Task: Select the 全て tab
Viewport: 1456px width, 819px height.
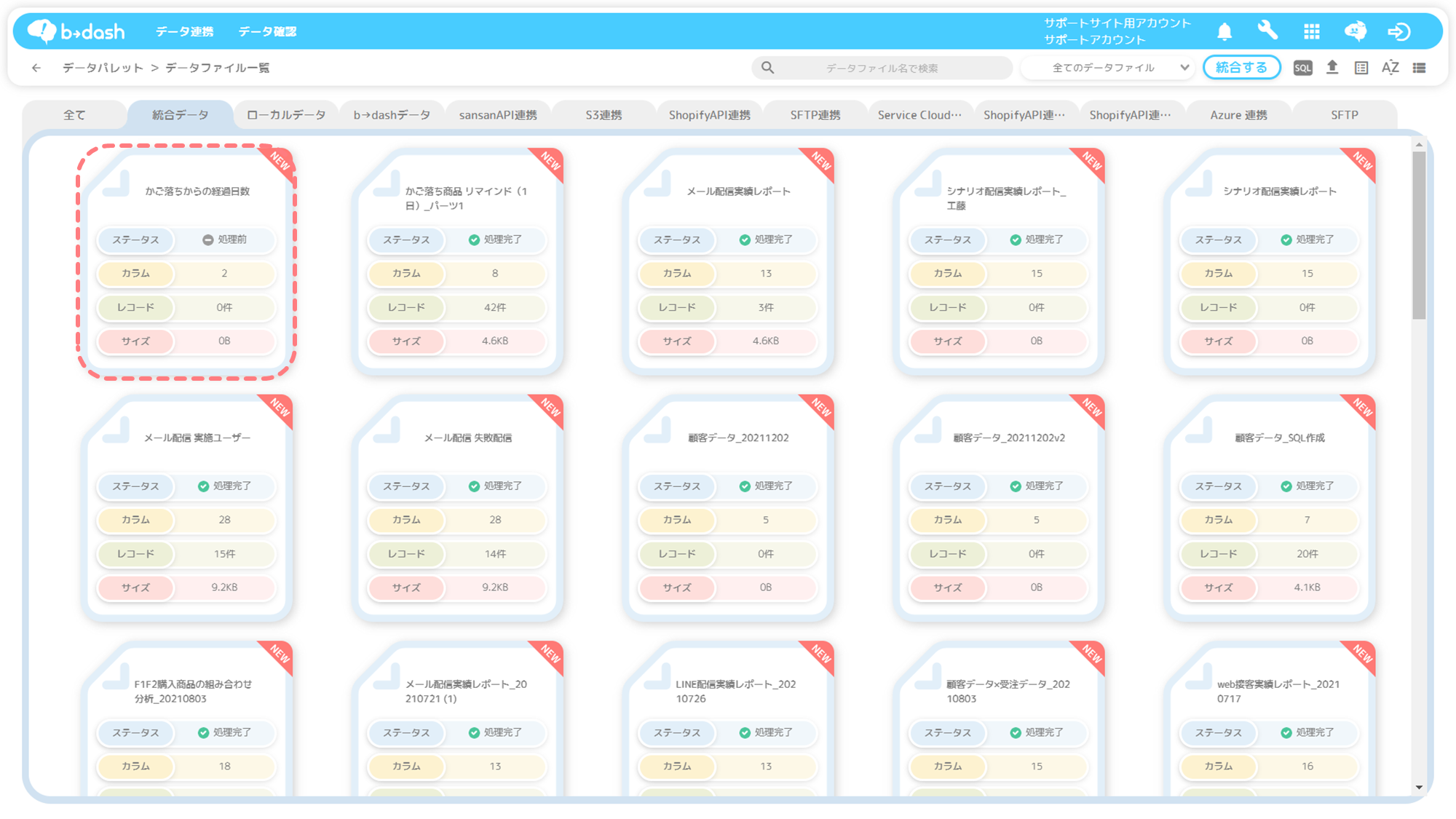Action: 74,115
